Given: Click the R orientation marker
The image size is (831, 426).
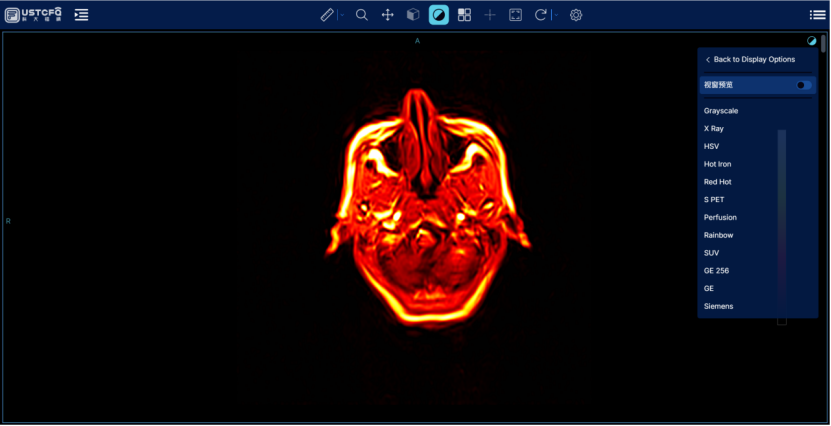Looking at the screenshot, I should pyautogui.click(x=8, y=221).
